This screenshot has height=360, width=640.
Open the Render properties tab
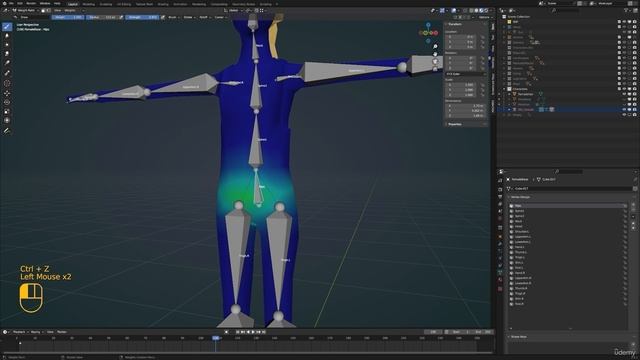(x=500, y=189)
